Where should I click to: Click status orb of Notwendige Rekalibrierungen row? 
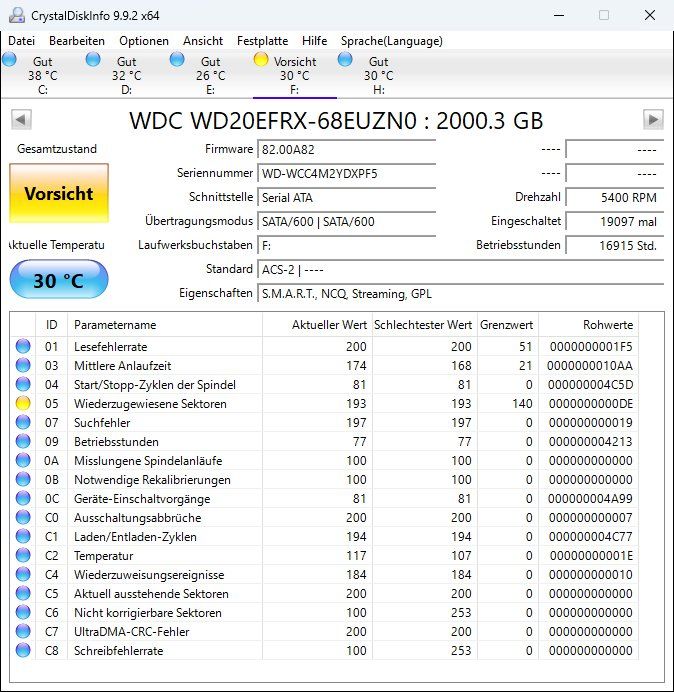pos(23,479)
